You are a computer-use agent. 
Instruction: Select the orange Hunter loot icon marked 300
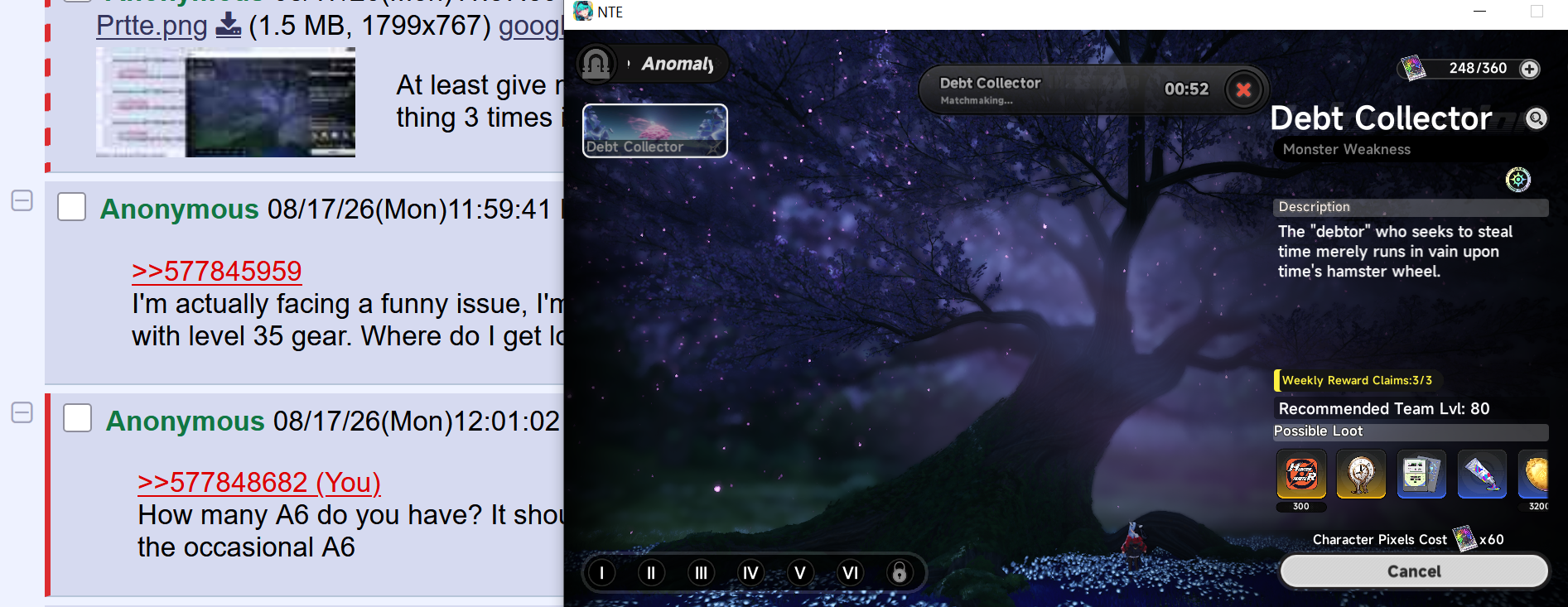coord(1301,474)
